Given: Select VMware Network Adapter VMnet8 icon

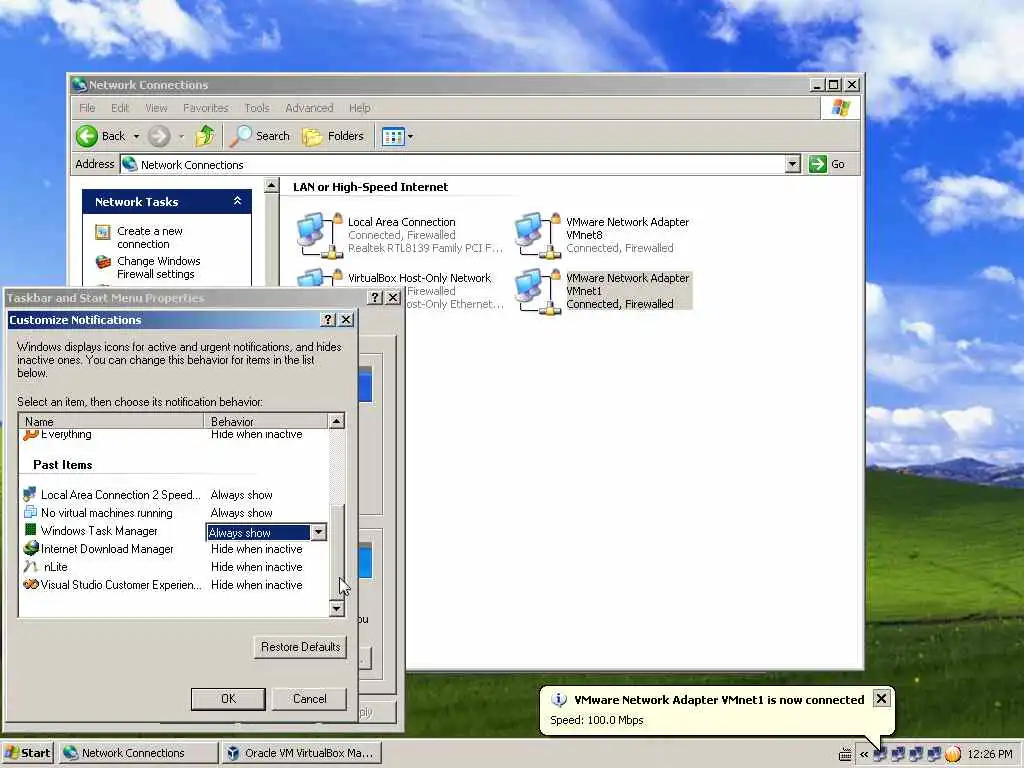Looking at the screenshot, I should point(537,234).
